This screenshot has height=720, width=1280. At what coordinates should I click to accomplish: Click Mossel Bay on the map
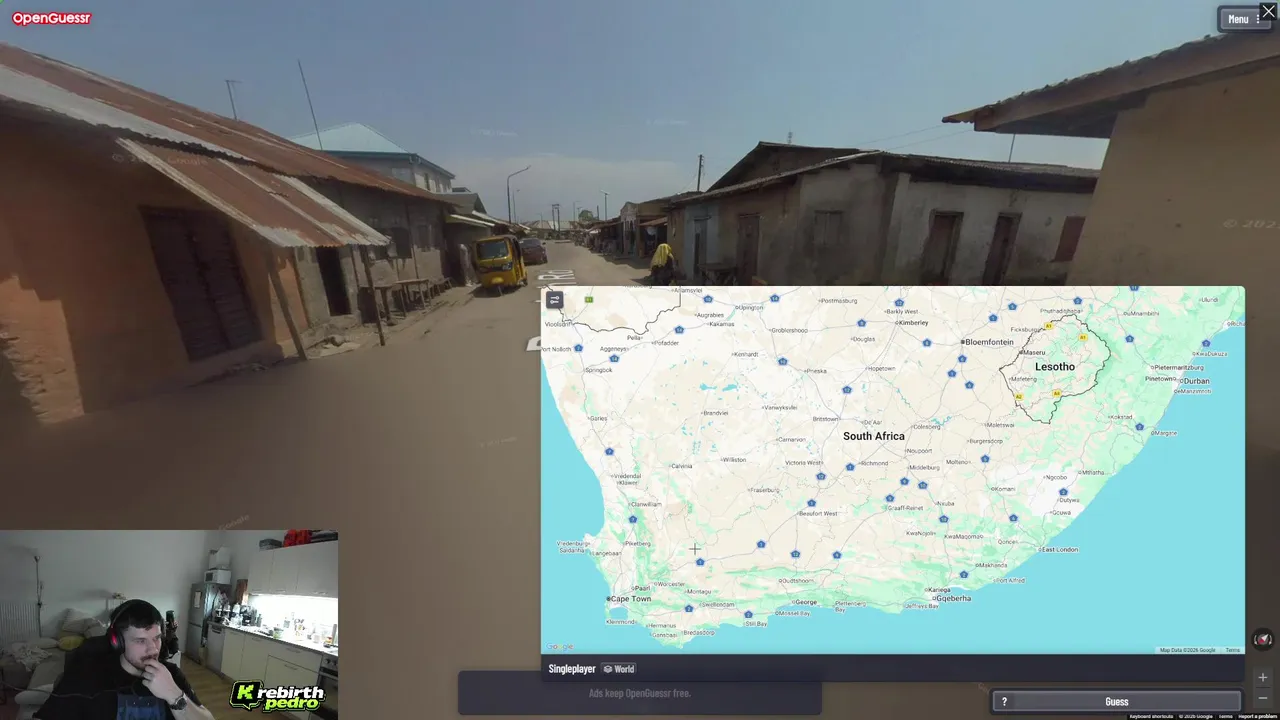[793, 613]
